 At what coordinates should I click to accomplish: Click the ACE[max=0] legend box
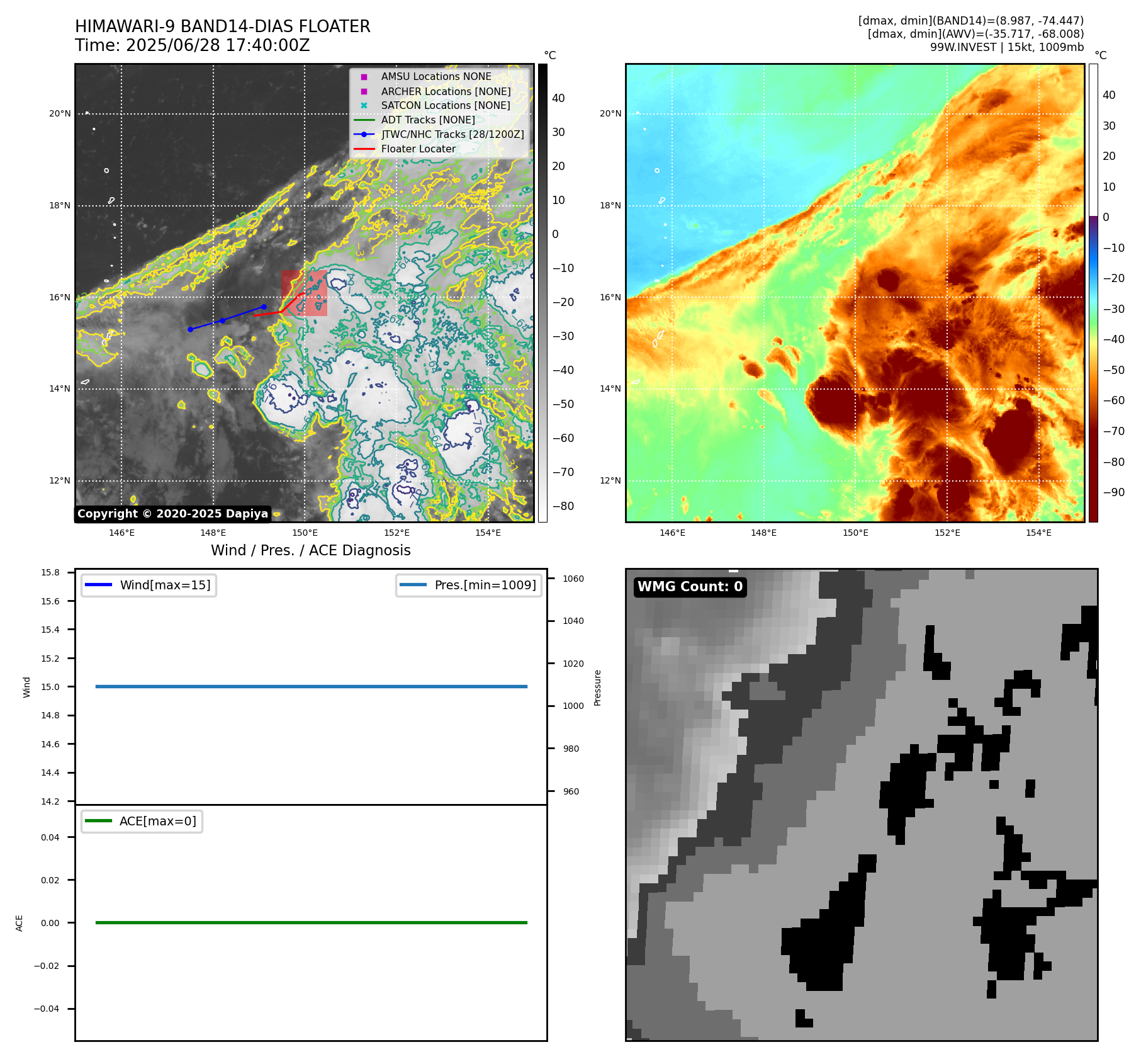(142, 821)
